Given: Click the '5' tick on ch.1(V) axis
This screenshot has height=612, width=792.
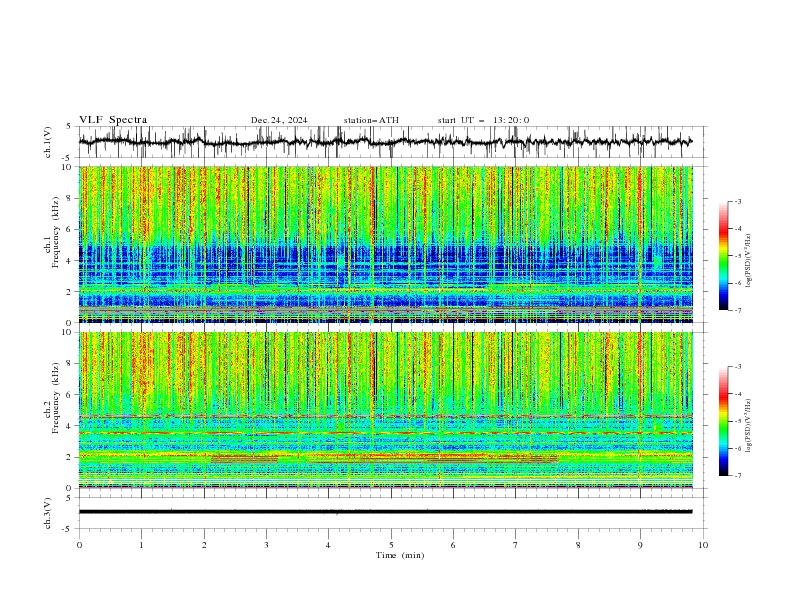Looking at the screenshot, I should [69, 126].
